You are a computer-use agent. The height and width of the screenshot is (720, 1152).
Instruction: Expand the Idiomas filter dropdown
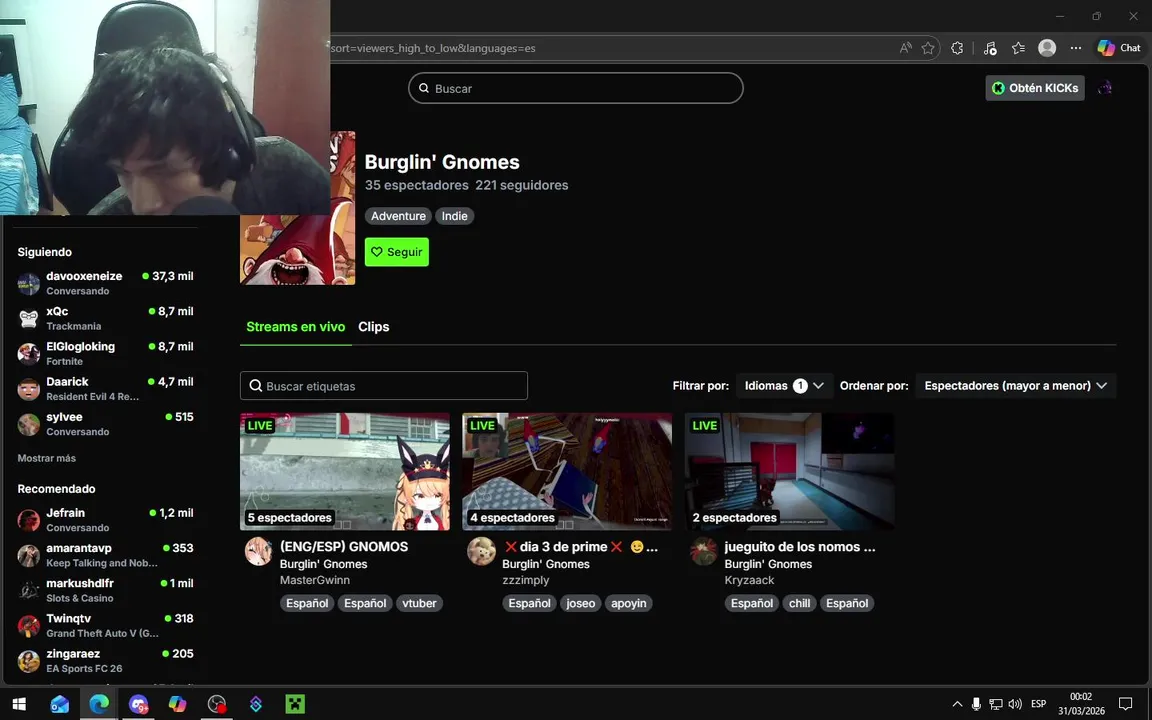point(785,386)
